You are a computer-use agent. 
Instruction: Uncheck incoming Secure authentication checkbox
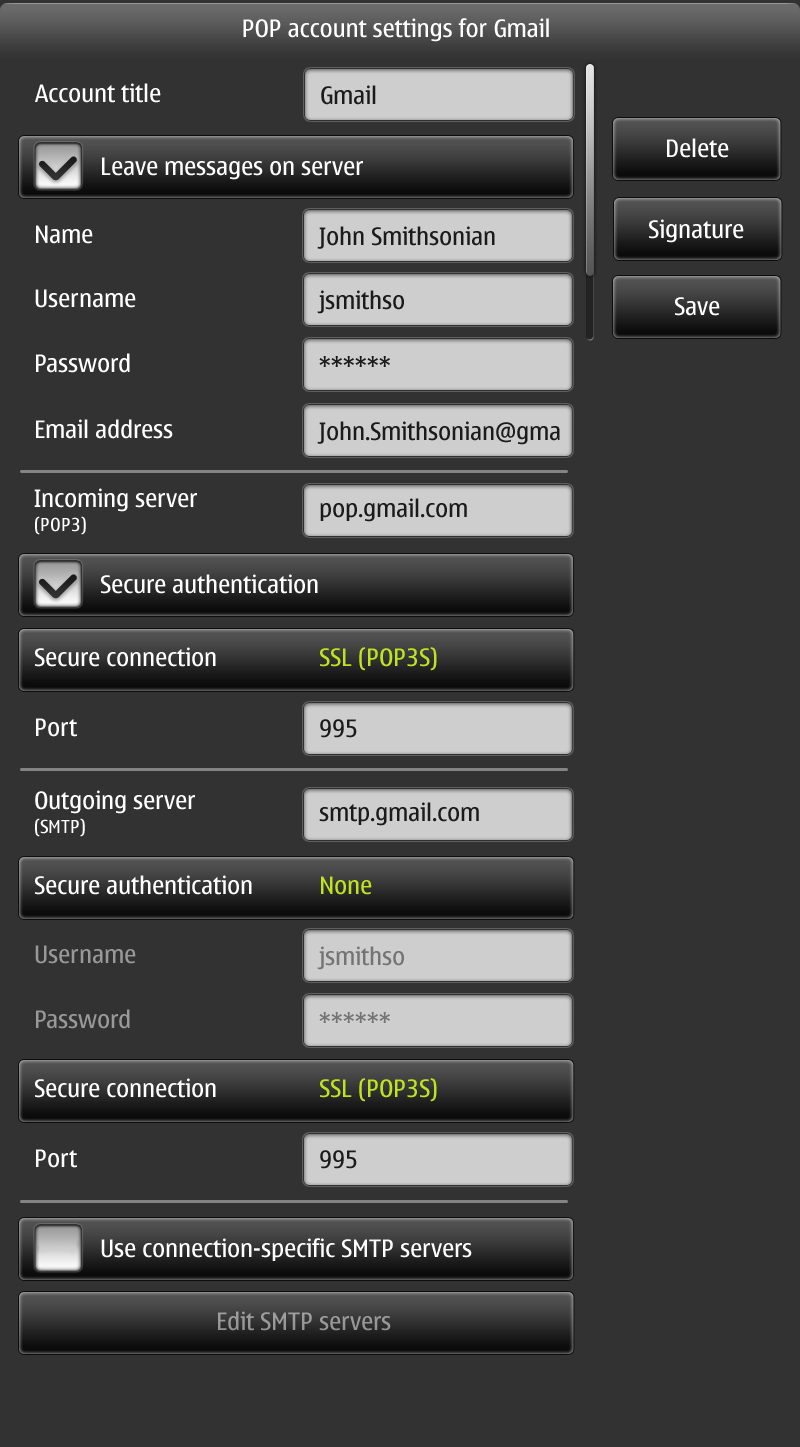coord(58,585)
